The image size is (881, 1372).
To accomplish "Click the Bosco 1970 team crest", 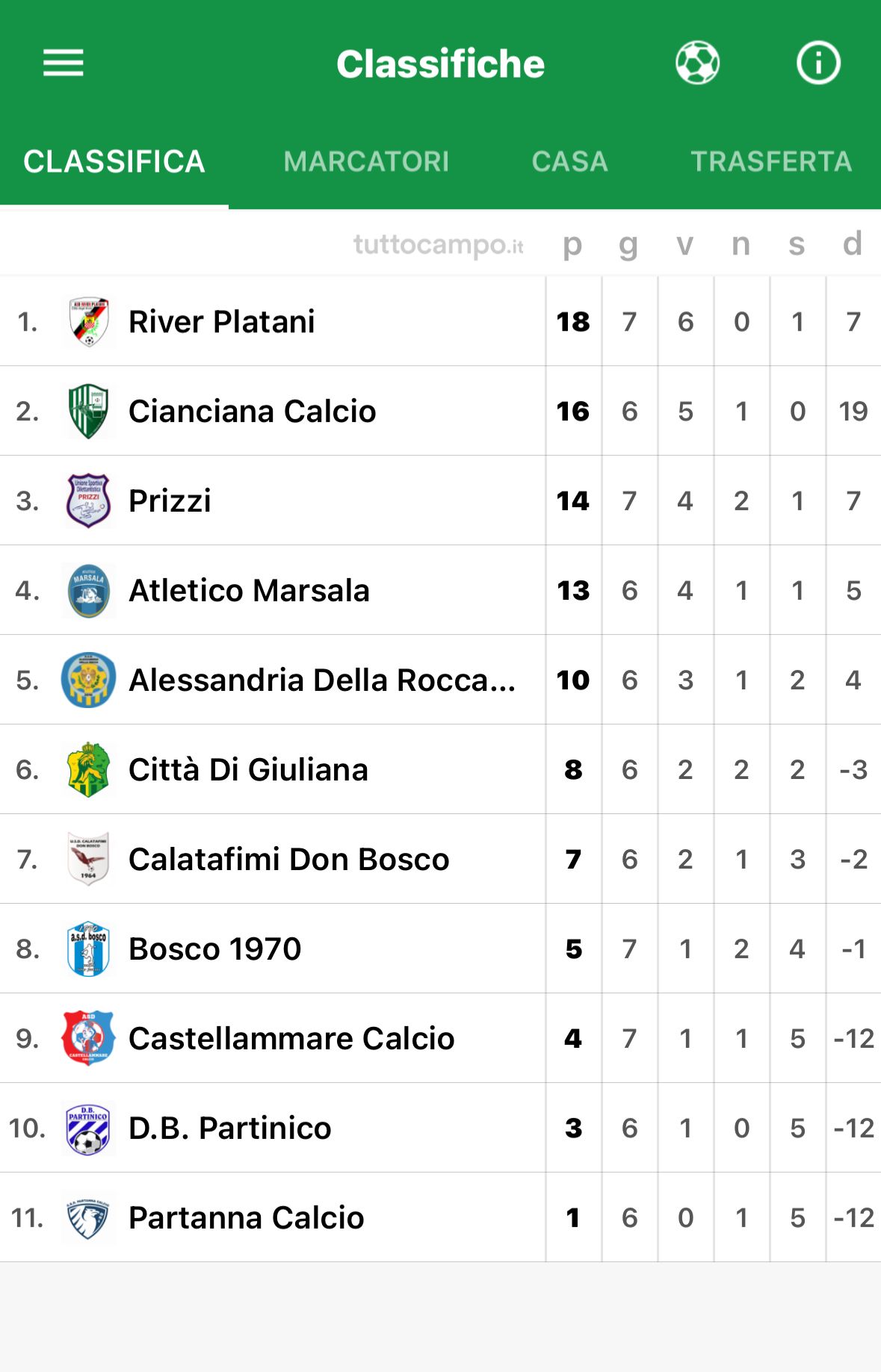I will point(88,949).
